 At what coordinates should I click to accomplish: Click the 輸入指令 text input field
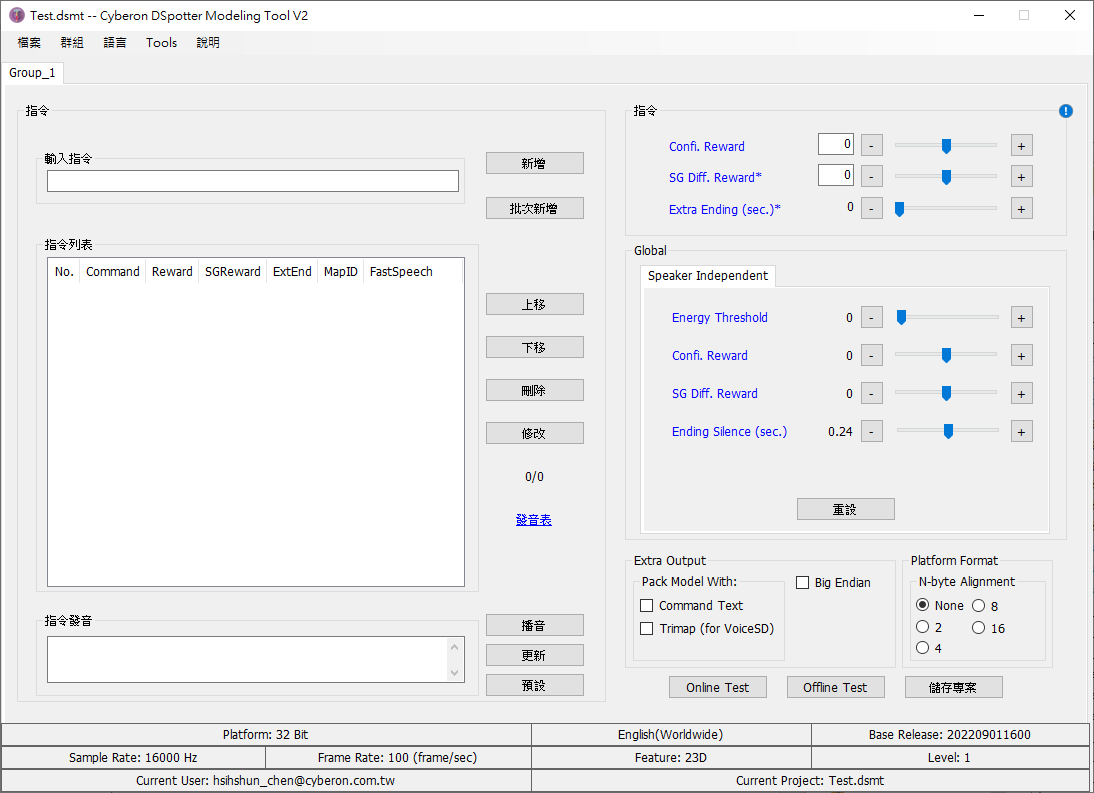[253, 181]
